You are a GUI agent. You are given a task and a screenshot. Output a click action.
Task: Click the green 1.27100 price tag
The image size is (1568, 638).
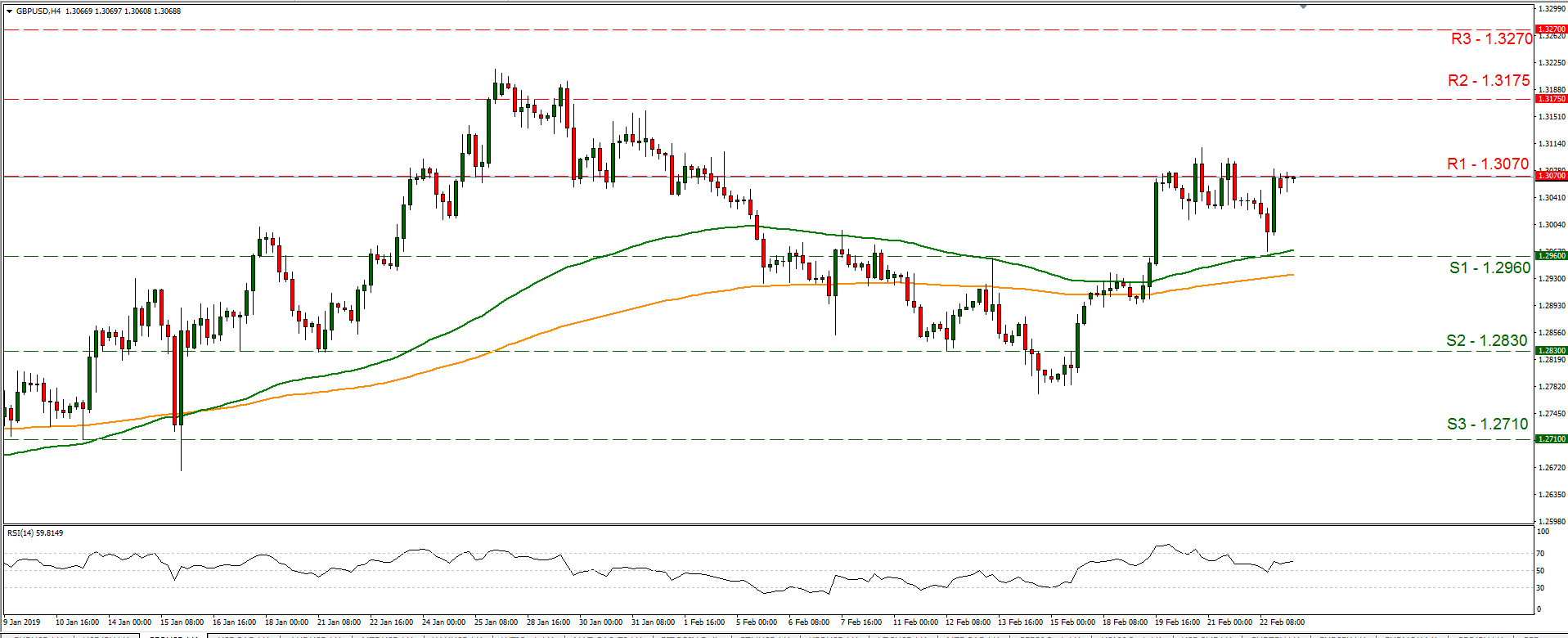(x=1552, y=439)
